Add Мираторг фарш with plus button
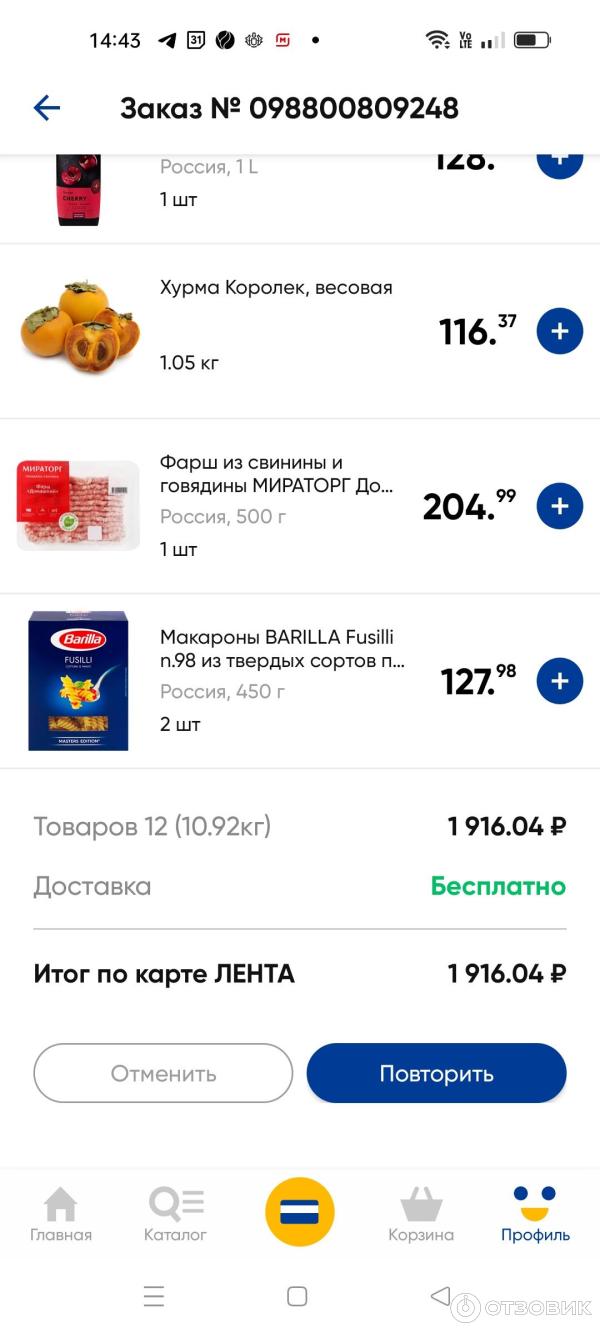The width and height of the screenshot is (600, 1333). [x=559, y=506]
